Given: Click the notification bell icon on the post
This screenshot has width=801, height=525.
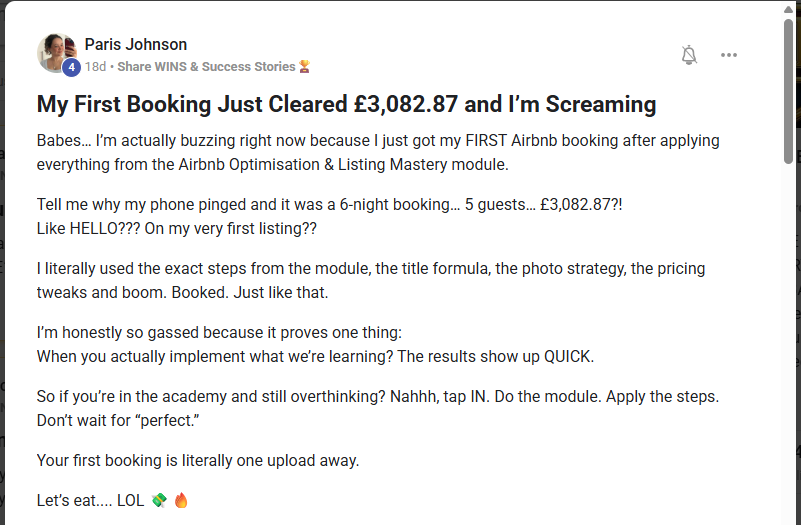Looking at the screenshot, I should [689, 55].
